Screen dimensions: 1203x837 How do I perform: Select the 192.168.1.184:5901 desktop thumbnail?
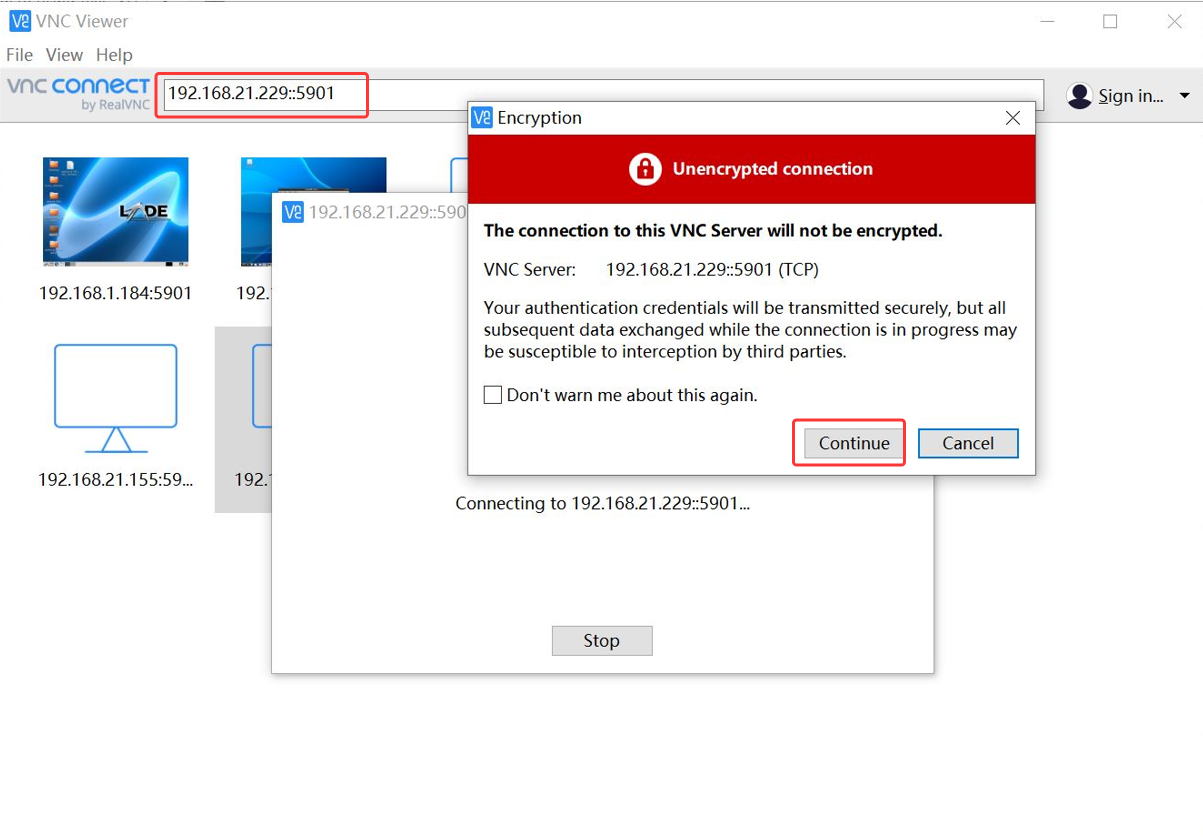click(115, 212)
